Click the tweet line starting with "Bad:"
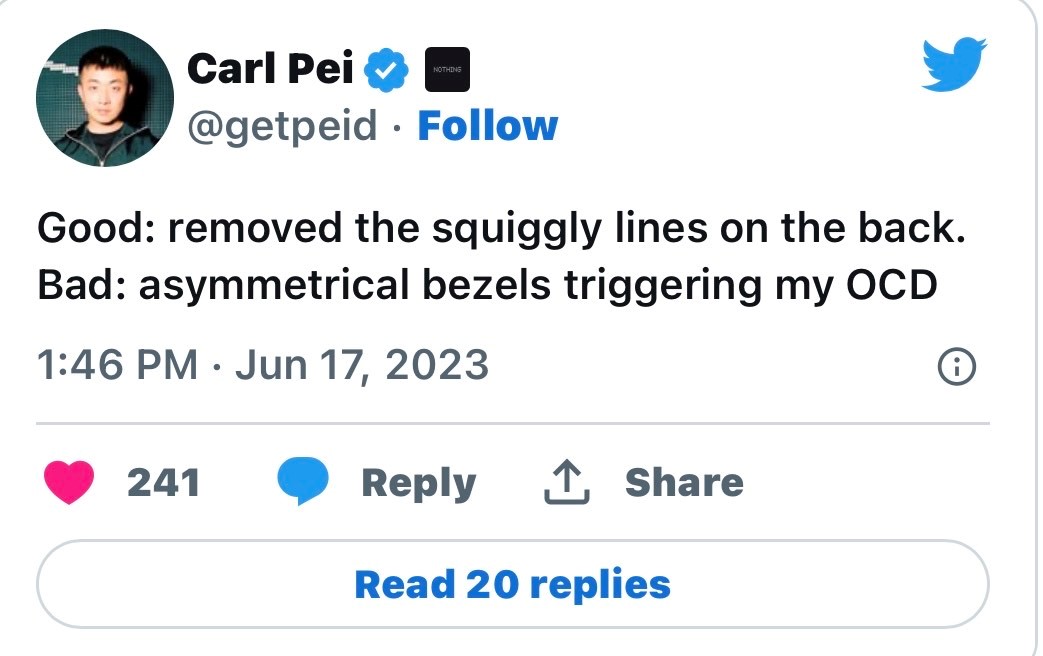Viewport: 1043px width, 656px height. tap(487, 285)
